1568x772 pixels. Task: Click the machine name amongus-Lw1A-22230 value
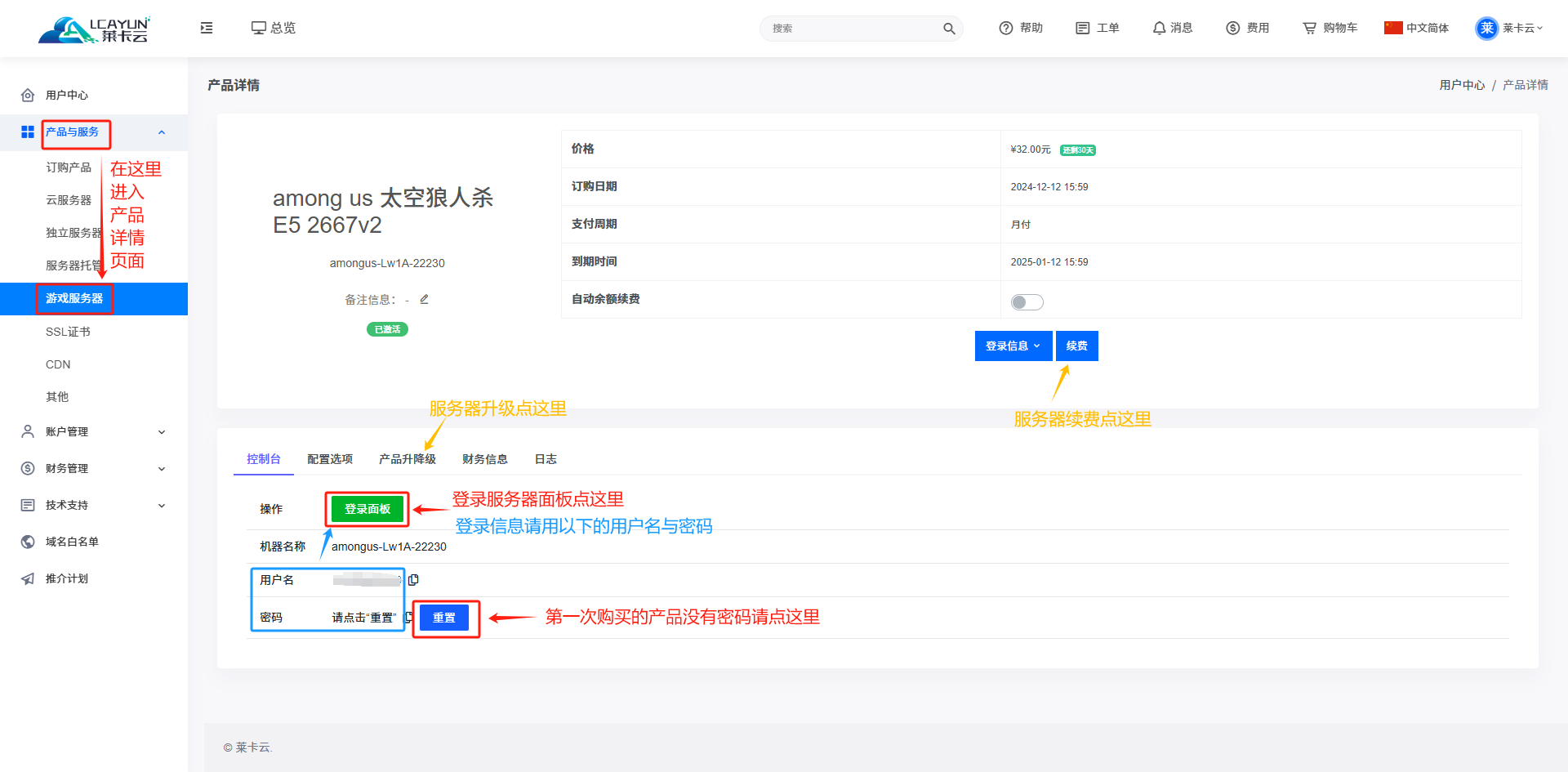(x=389, y=547)
